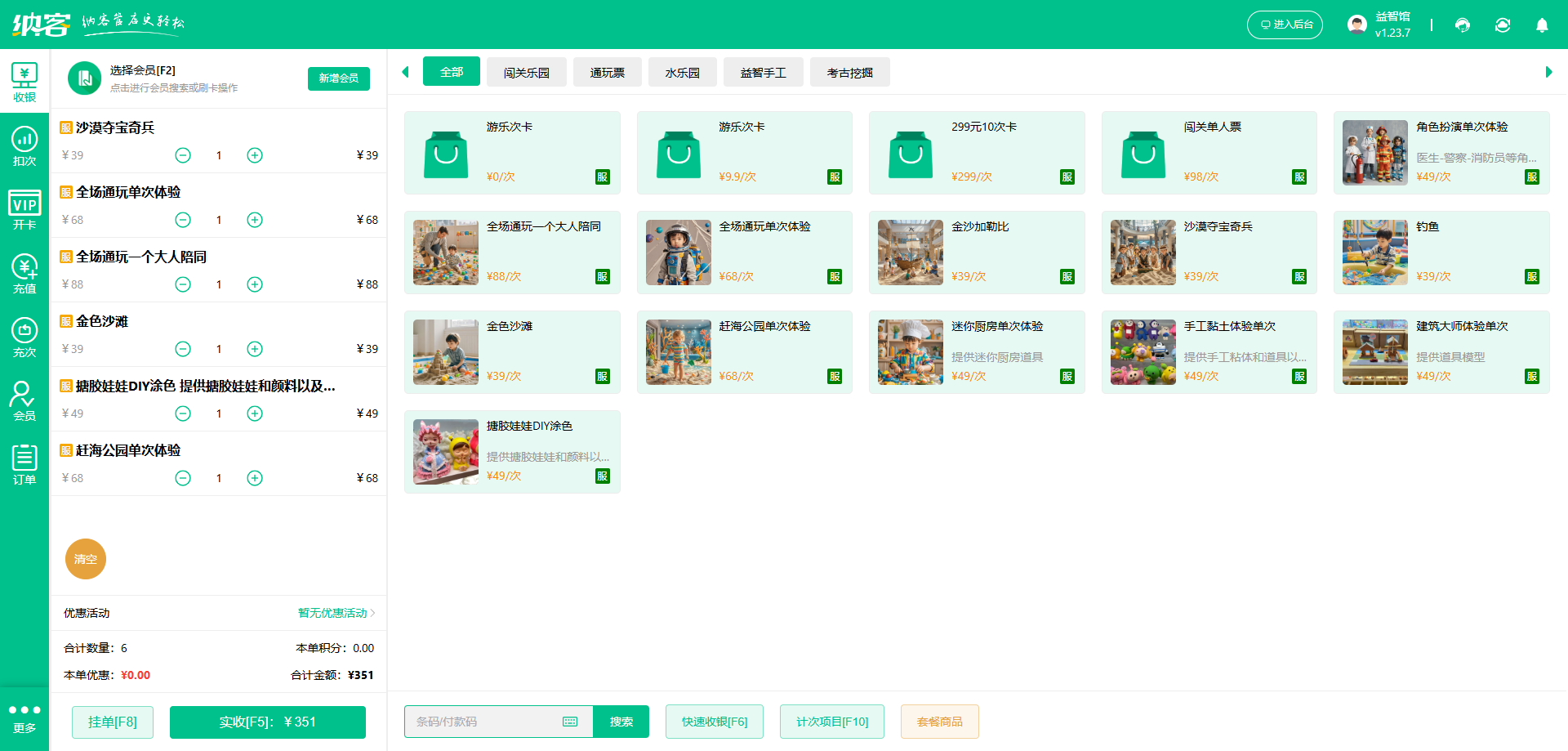Click the 纳客 logo in header
1568x751 pixels.
pos(41,25)
